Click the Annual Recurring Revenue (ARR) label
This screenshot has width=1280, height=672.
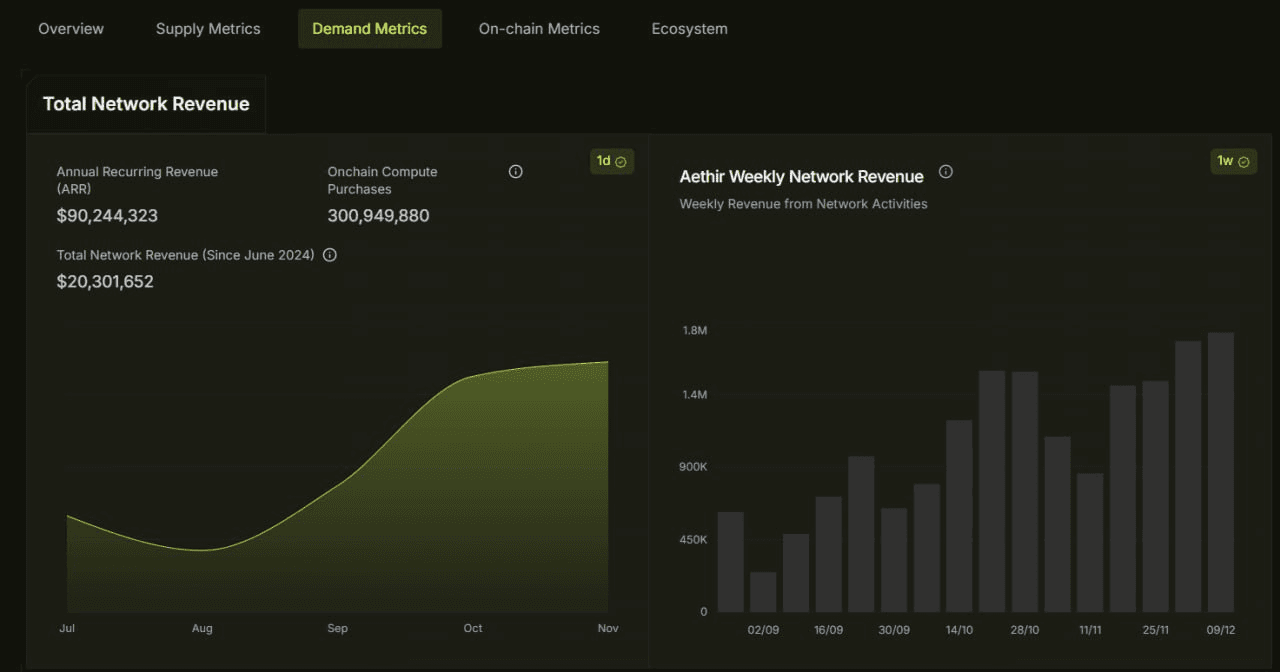pos(137,180)
